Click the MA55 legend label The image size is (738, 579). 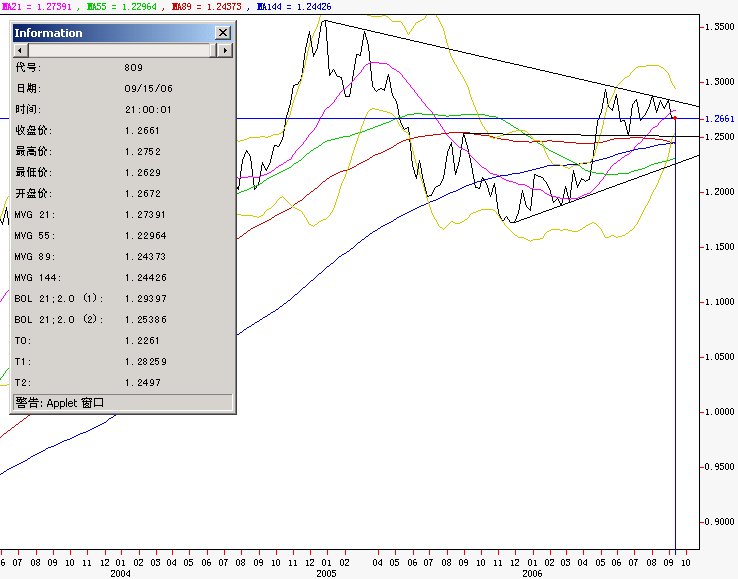121,7
